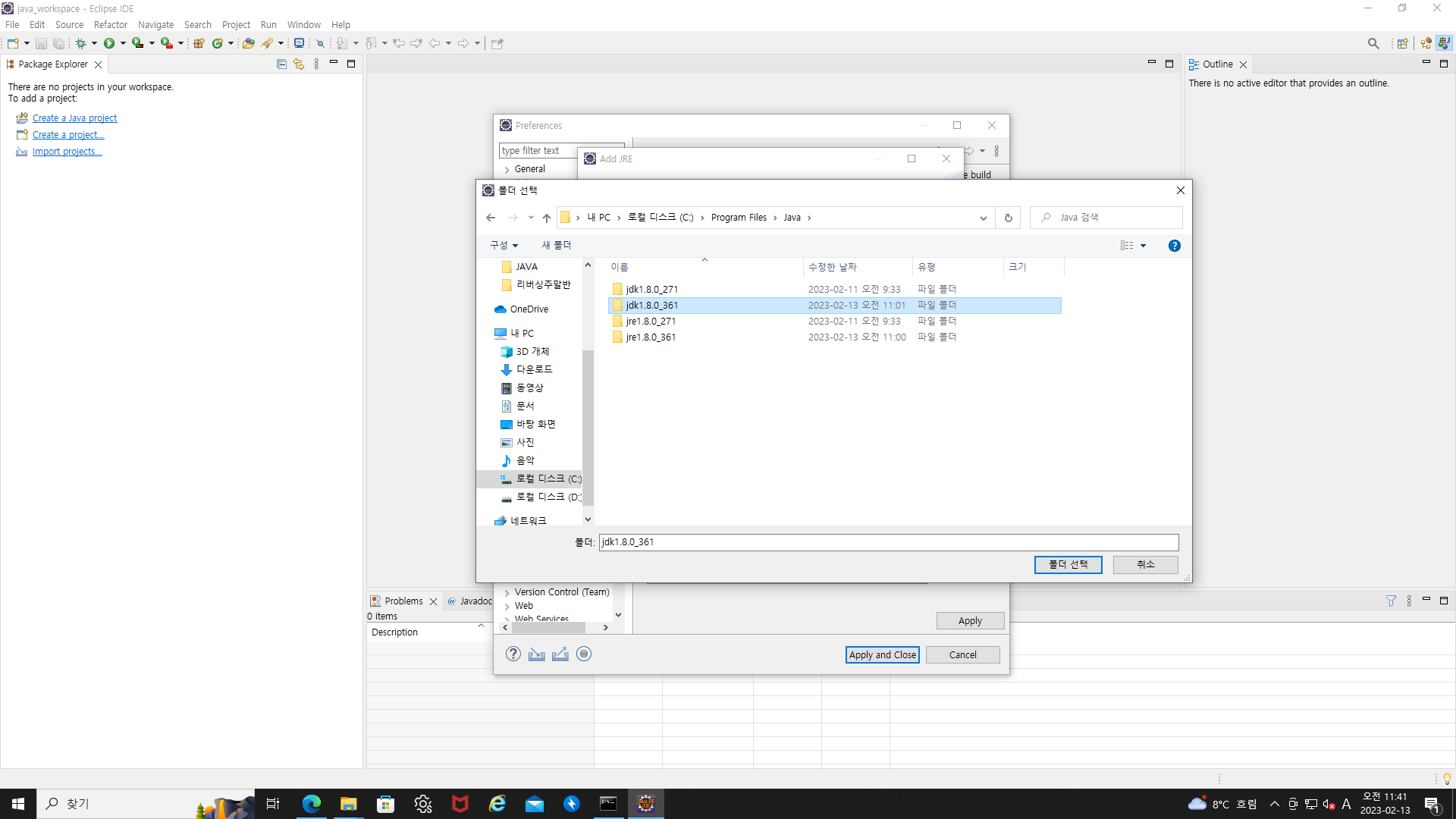
Task: Click folder dialog back arrow
Action: (491, 218)
